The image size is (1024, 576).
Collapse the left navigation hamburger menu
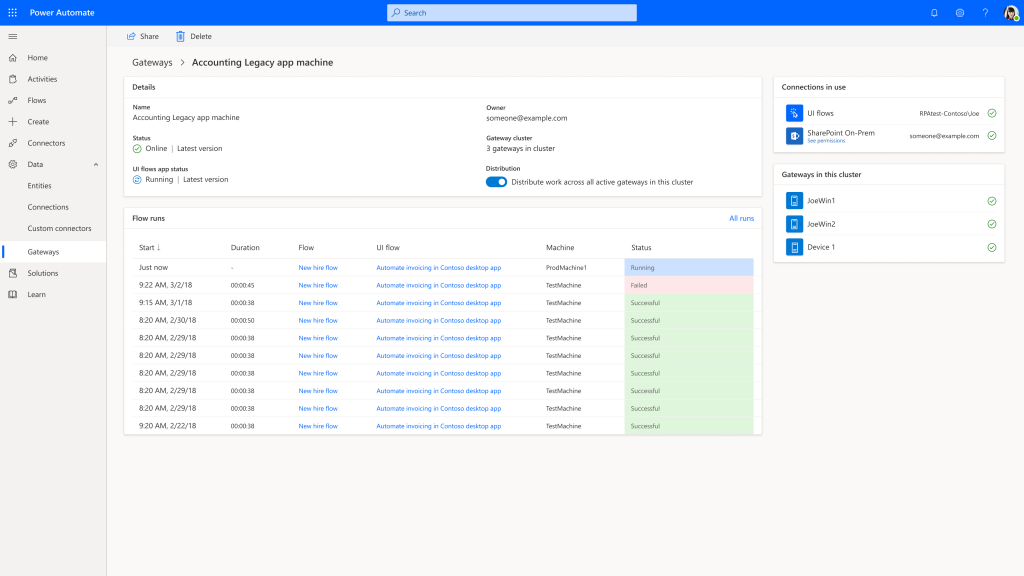(12, 36)
